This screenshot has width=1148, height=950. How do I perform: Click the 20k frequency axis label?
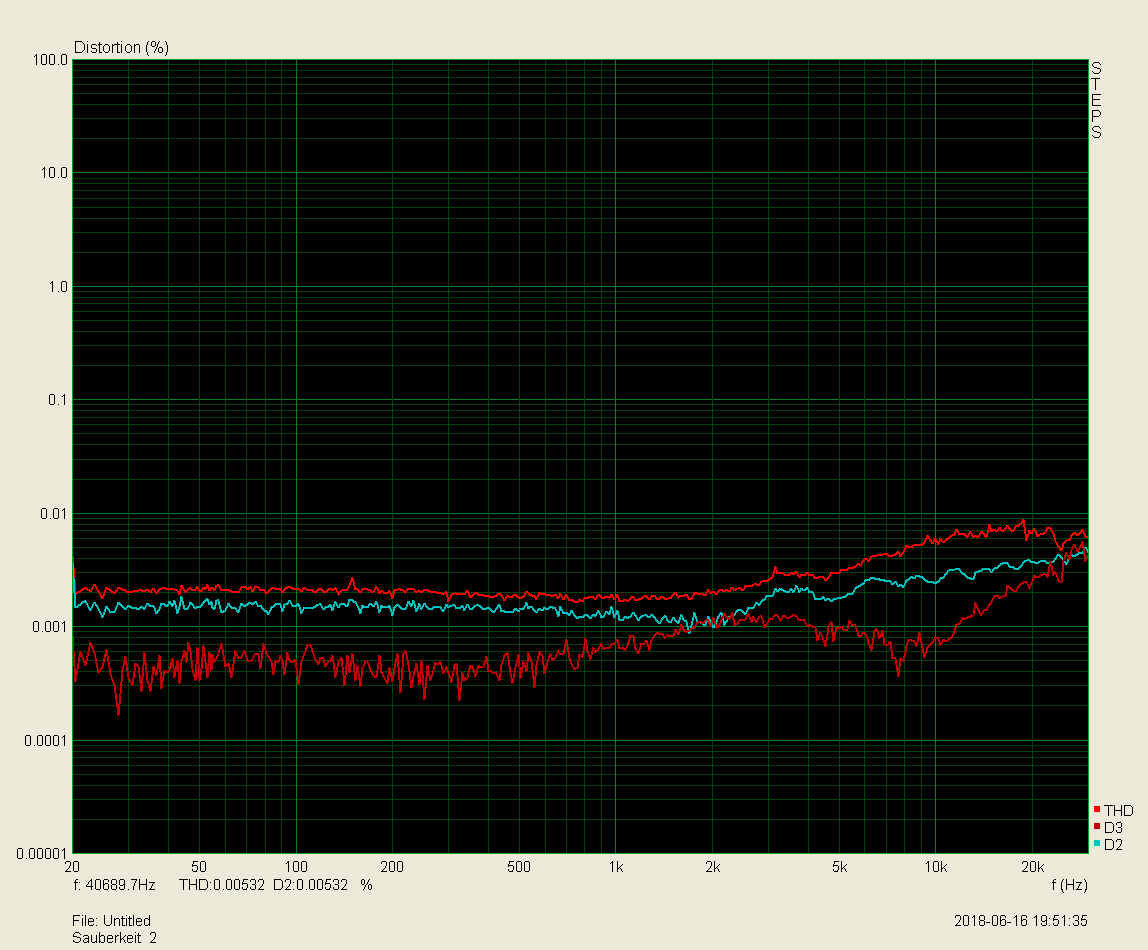(1032, 867)
